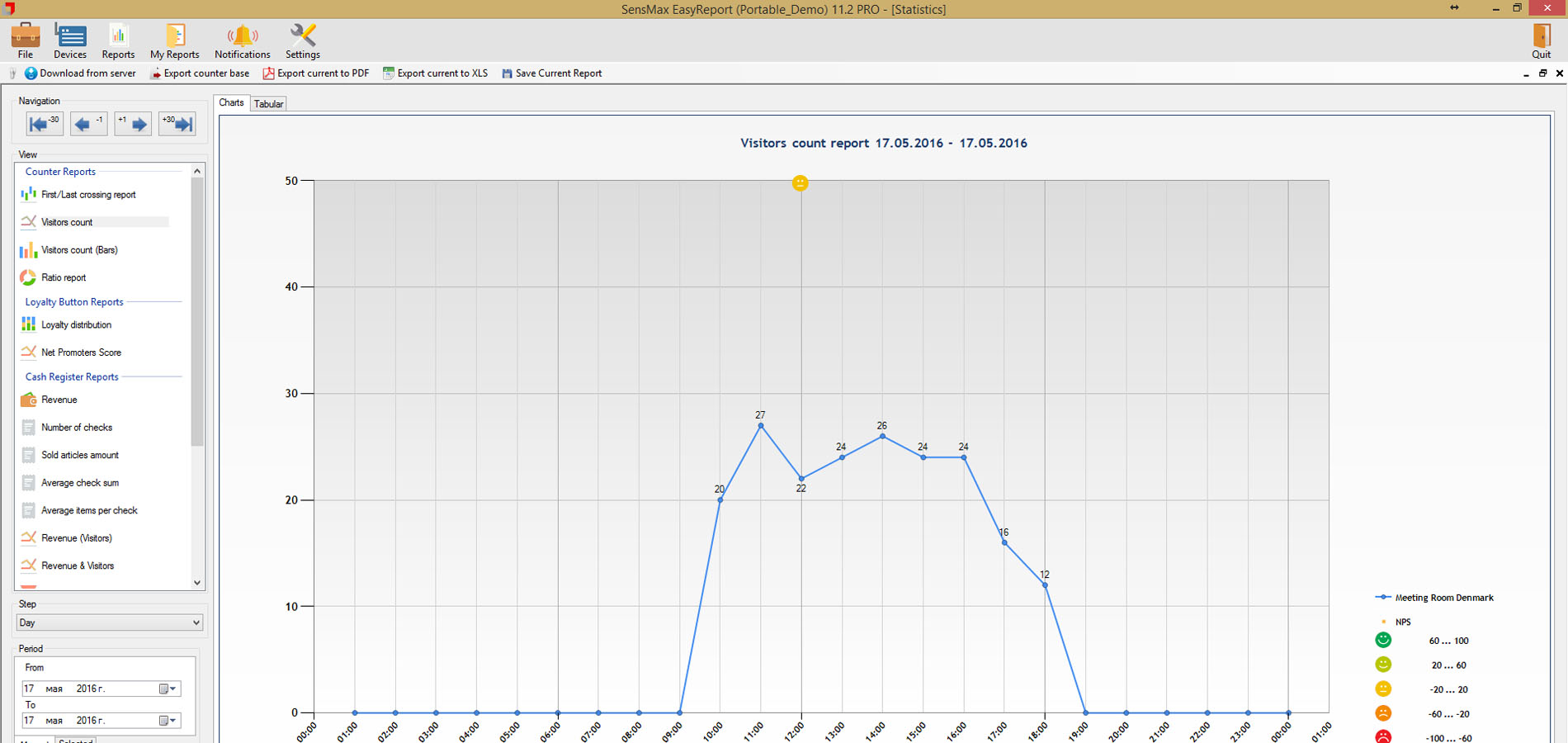The height and width of the screenshot is (743, 1568).
Task: Open Settings wrench icon
Action: tap(303, 36)
